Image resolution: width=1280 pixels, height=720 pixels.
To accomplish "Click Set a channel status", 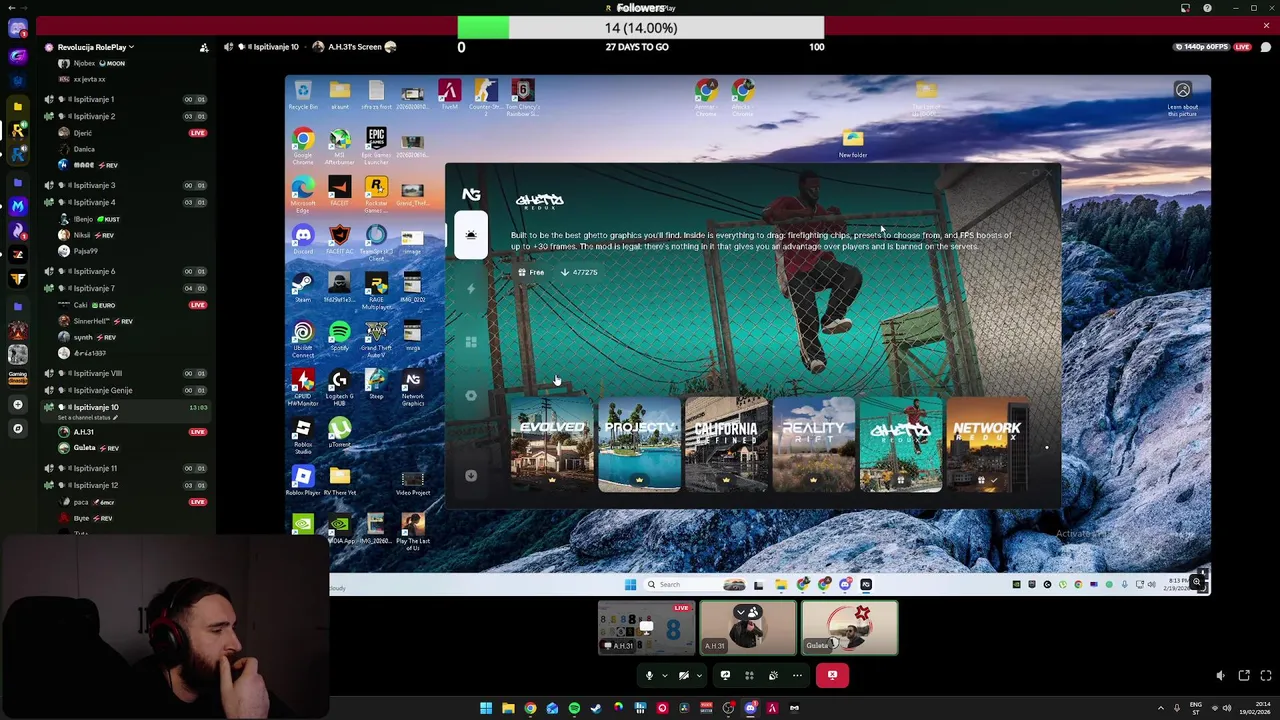I will click(x=88, y=417).
